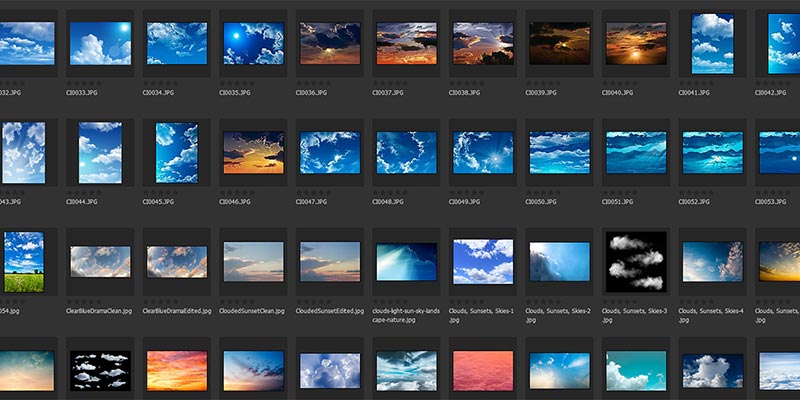Set star rating for CI0047.JPG

(x=314, y=193)
